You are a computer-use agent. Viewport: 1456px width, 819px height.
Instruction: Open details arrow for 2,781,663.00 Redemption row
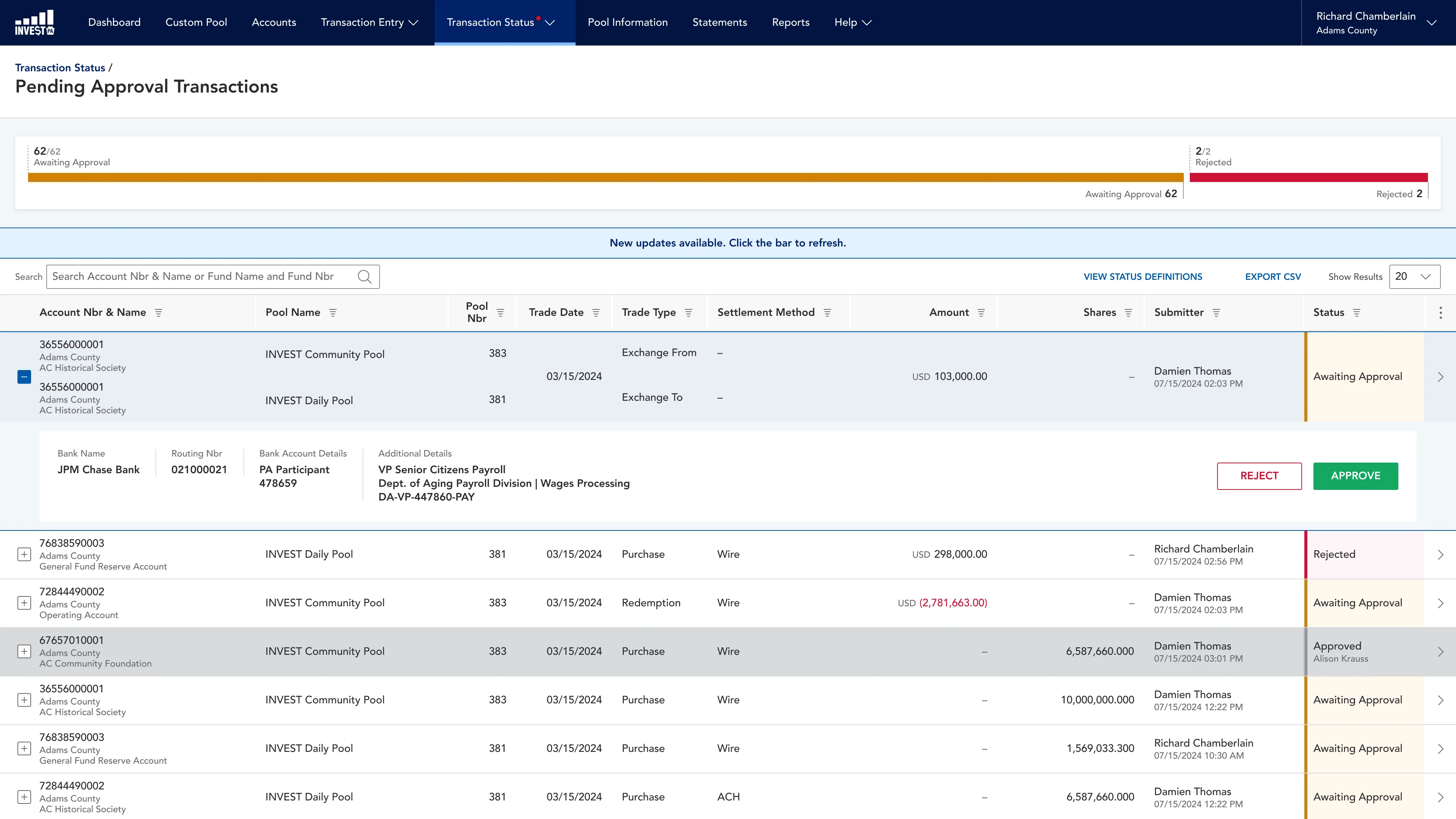coord(1440,603)
